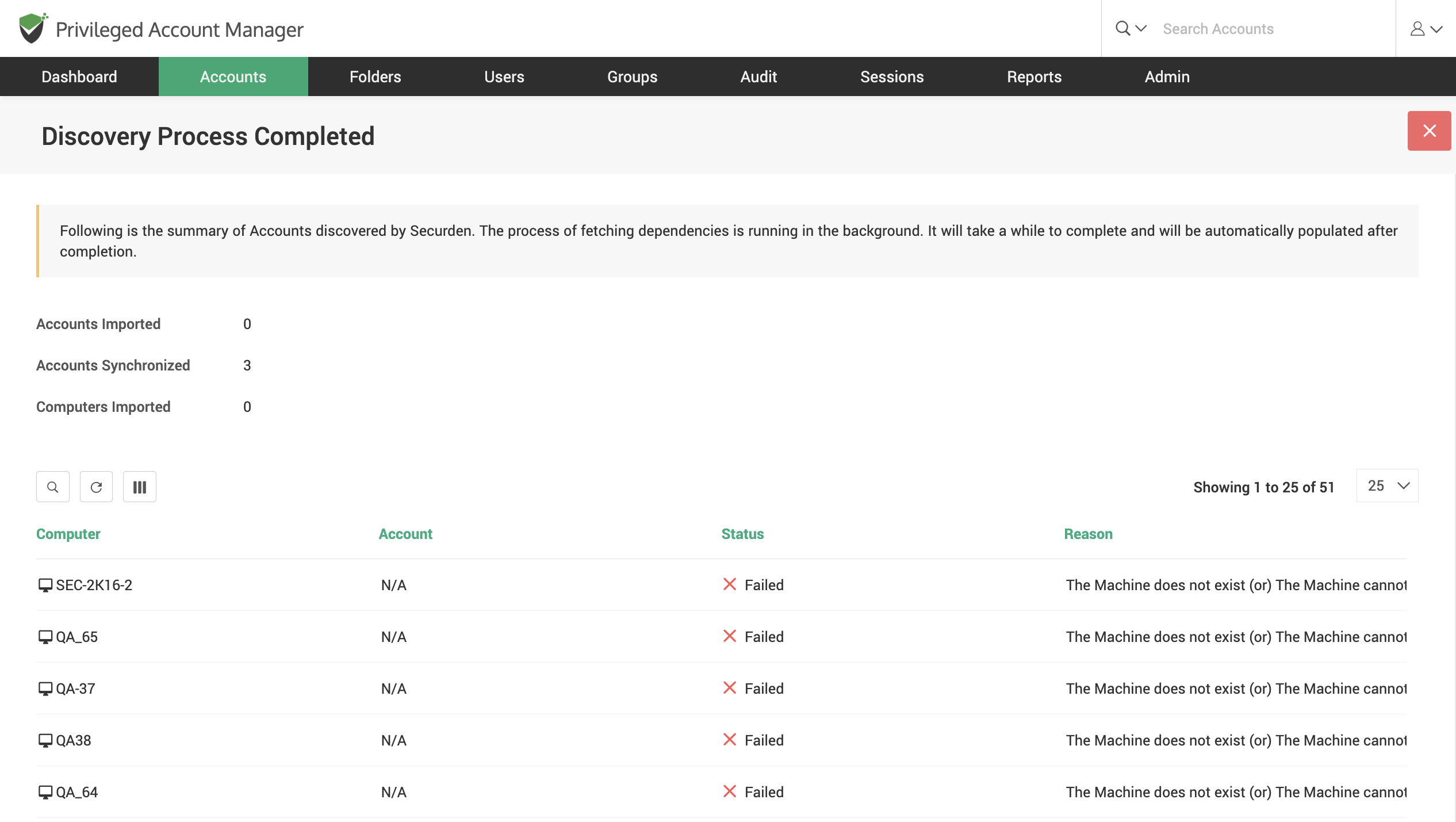The width and height of the screenshot is (1456, 822).
Task: Select the Sessions tab in navigation
Action: [x=892, y=76]
